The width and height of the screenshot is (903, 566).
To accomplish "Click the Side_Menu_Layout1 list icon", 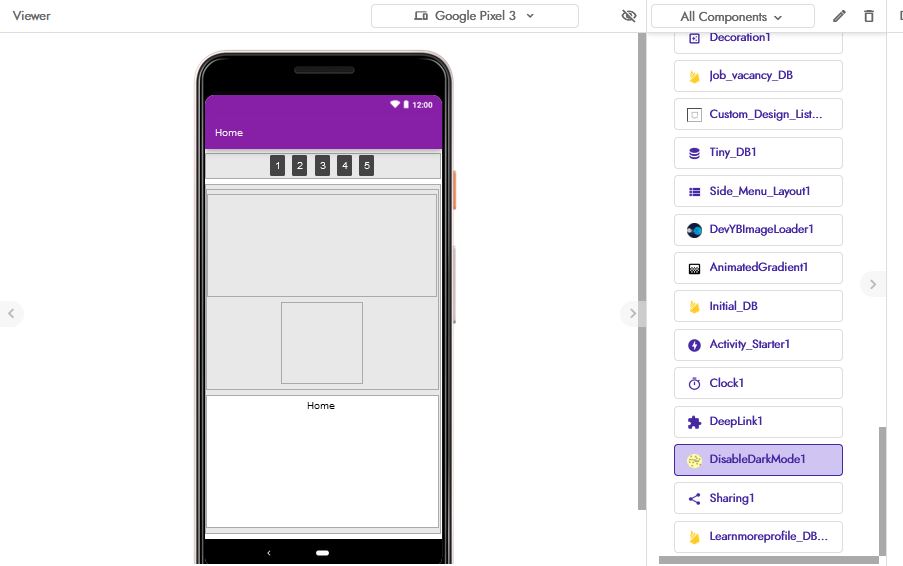I will pos(695,192).
